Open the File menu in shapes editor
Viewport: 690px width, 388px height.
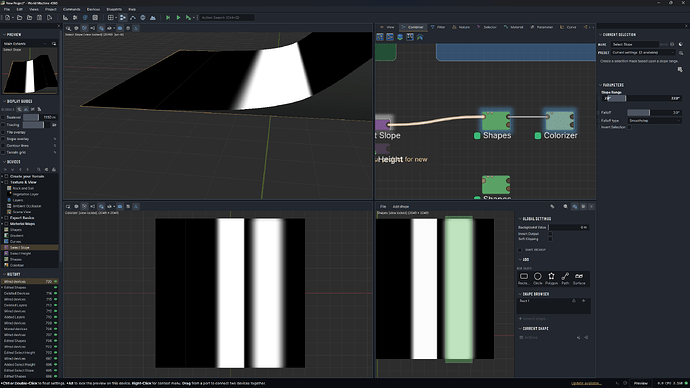[x=383, y=206]
